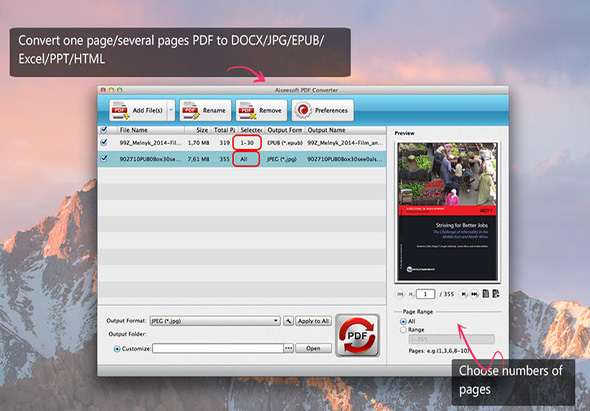The image size is (590, 411).
Task: Toggle the select-all checkbox in table header
Action: 104,130
